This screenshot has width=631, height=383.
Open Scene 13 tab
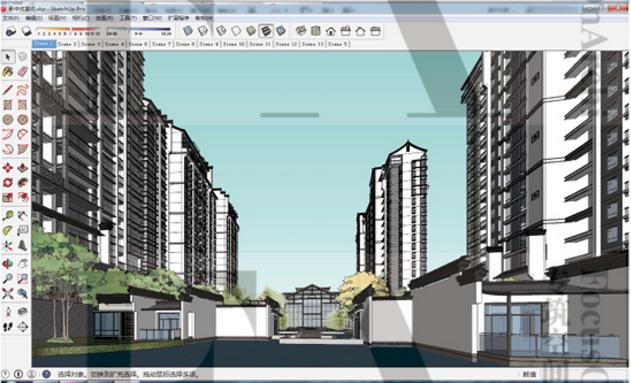click(313, 44)
